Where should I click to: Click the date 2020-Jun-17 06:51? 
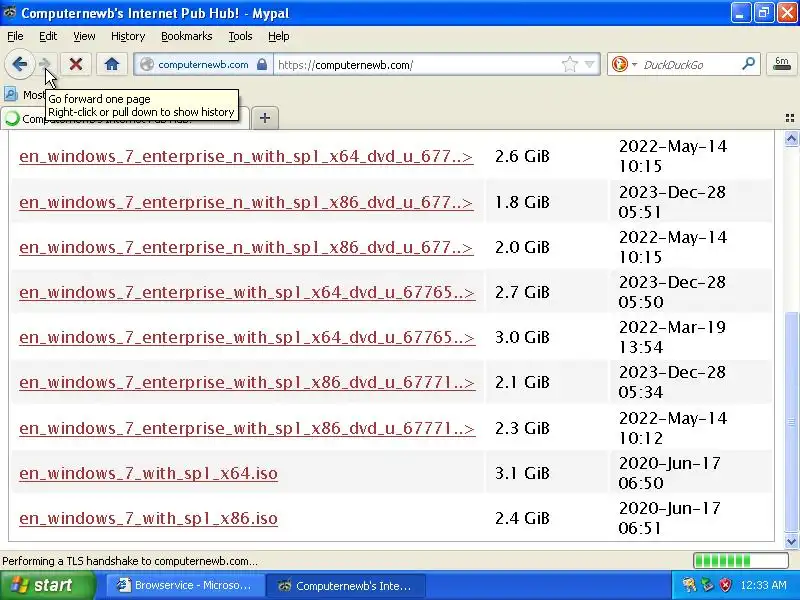[x=669, y=518]
